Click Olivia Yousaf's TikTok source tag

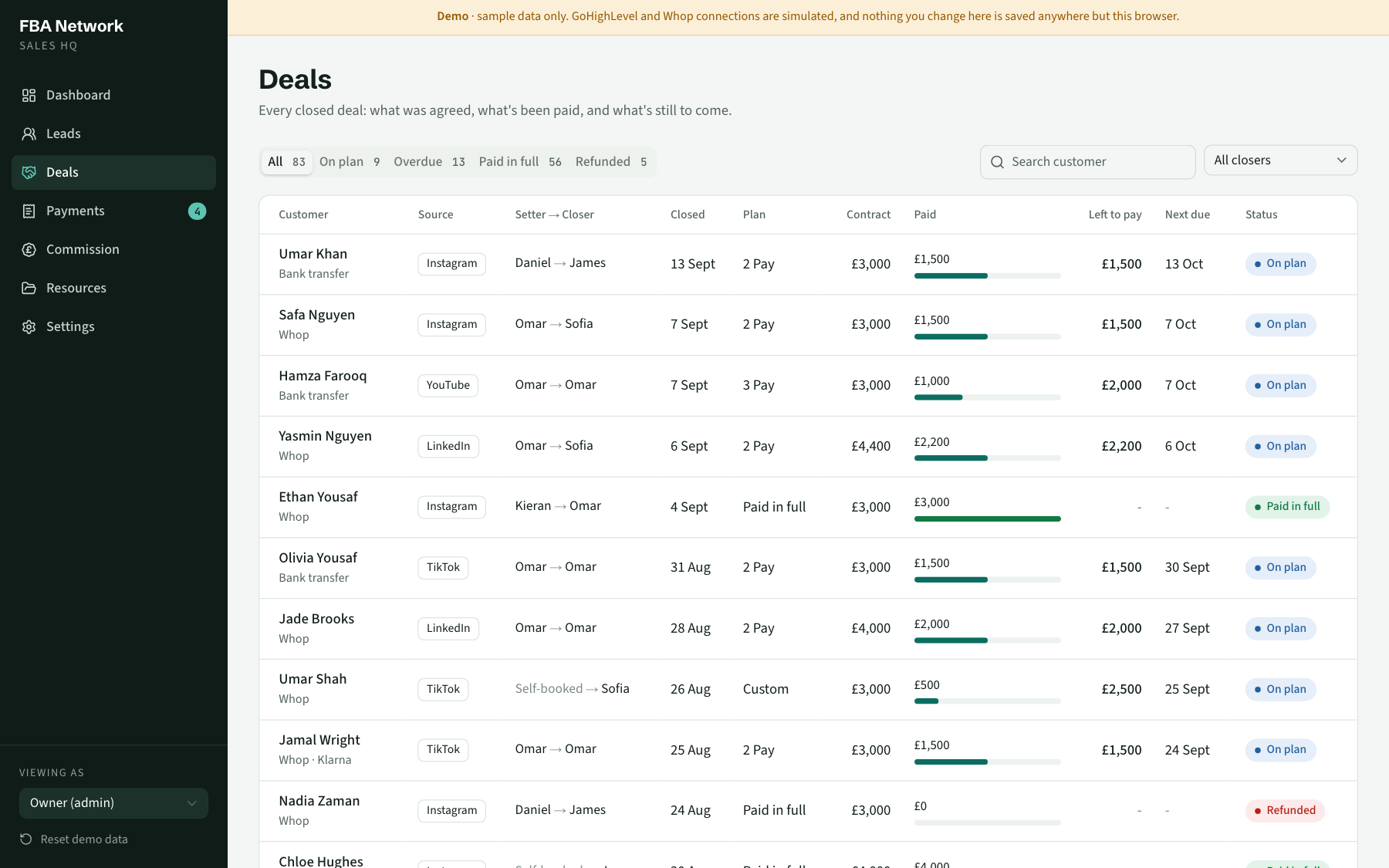click(443, 567)
